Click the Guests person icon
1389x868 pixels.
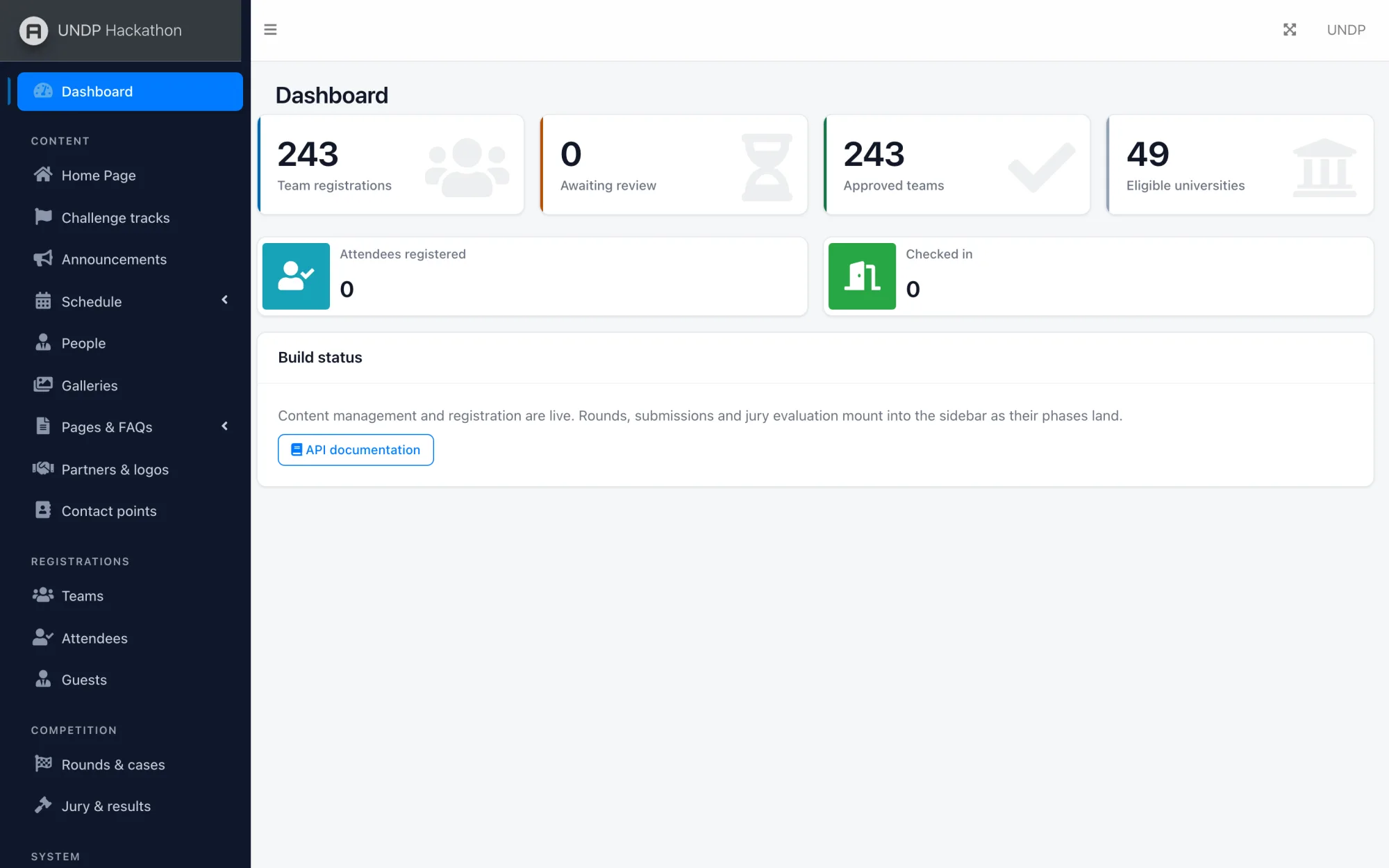pyautogui.click(x=43, y=679)
